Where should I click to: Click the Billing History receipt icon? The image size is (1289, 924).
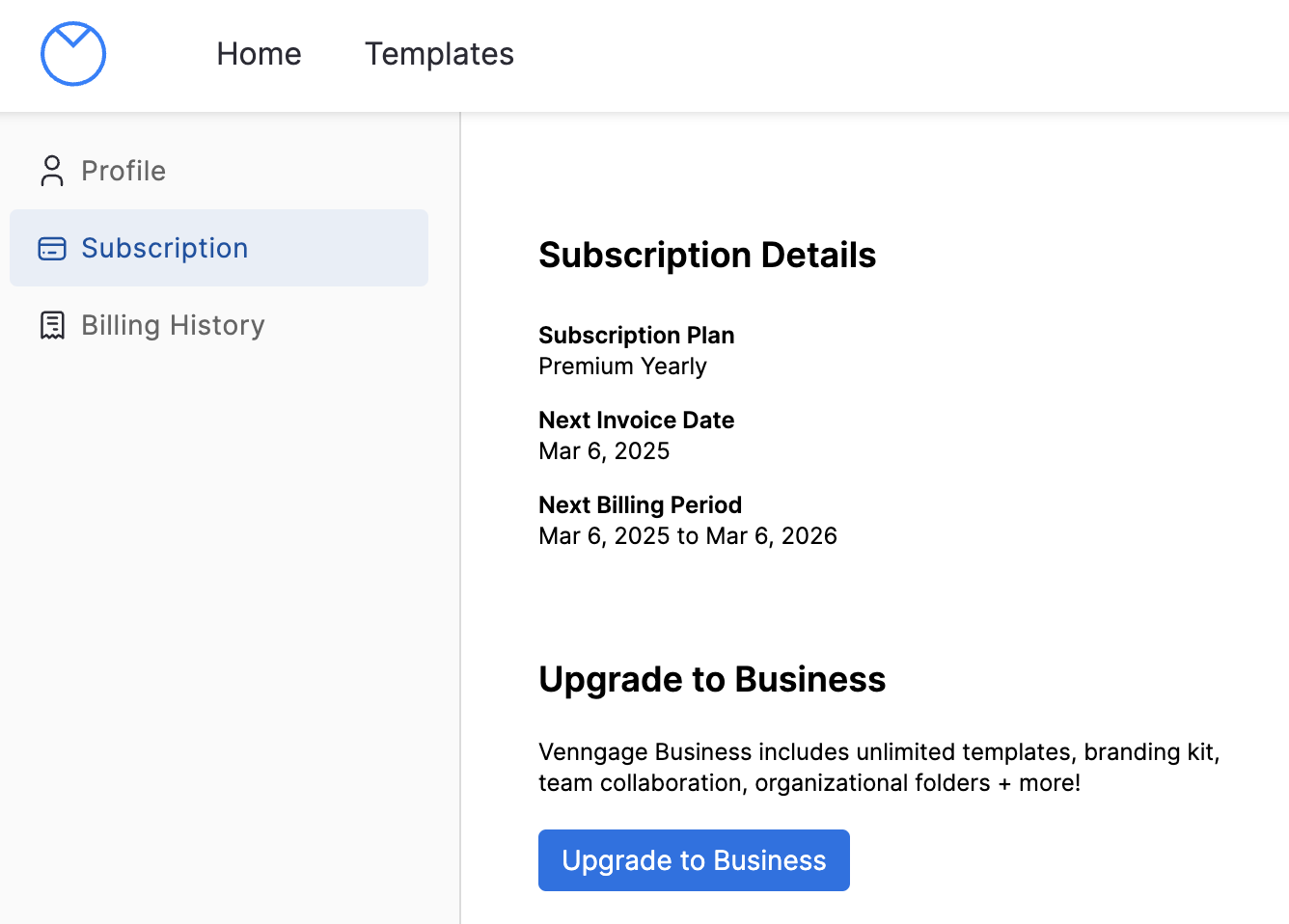[x=52, y=325]
